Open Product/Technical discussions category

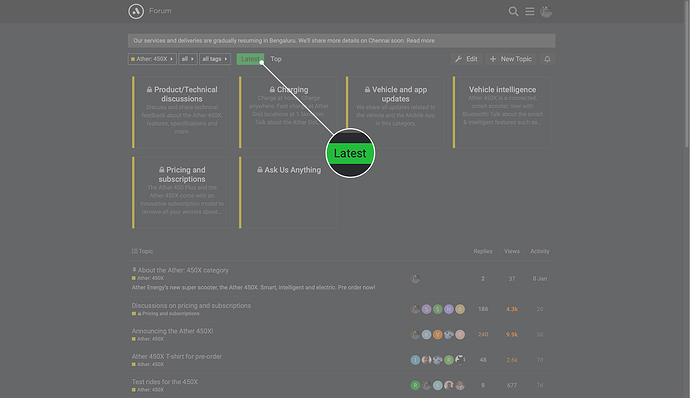point(182,94)
